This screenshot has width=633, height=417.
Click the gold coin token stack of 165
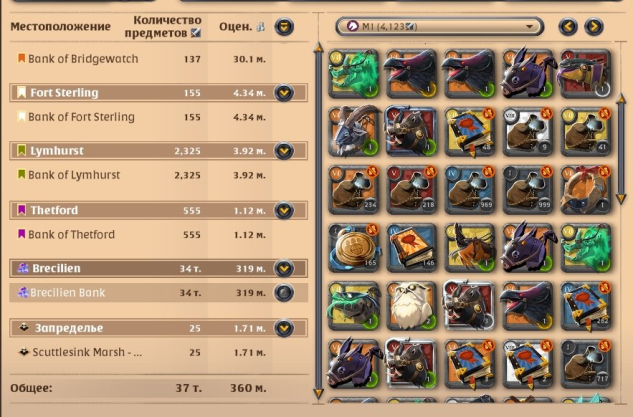[x=354, y=247]
